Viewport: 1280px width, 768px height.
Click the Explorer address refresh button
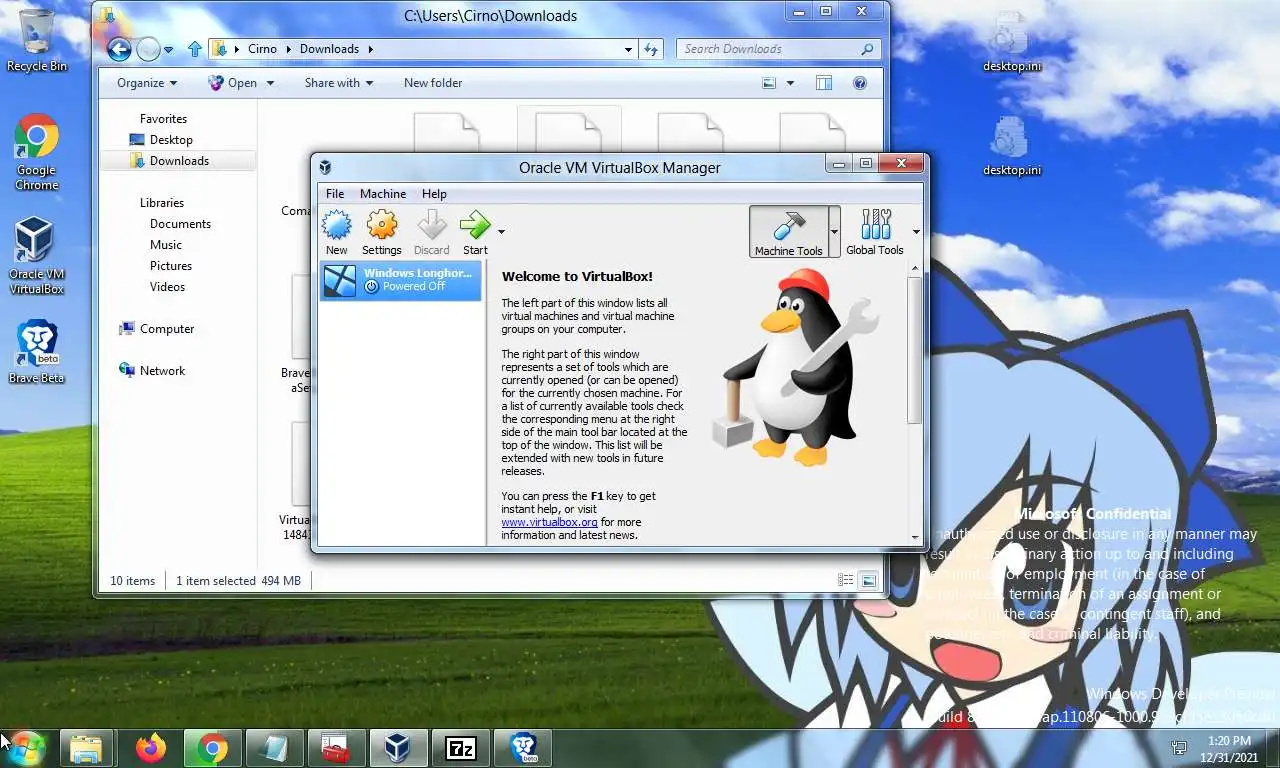point(651,49)
